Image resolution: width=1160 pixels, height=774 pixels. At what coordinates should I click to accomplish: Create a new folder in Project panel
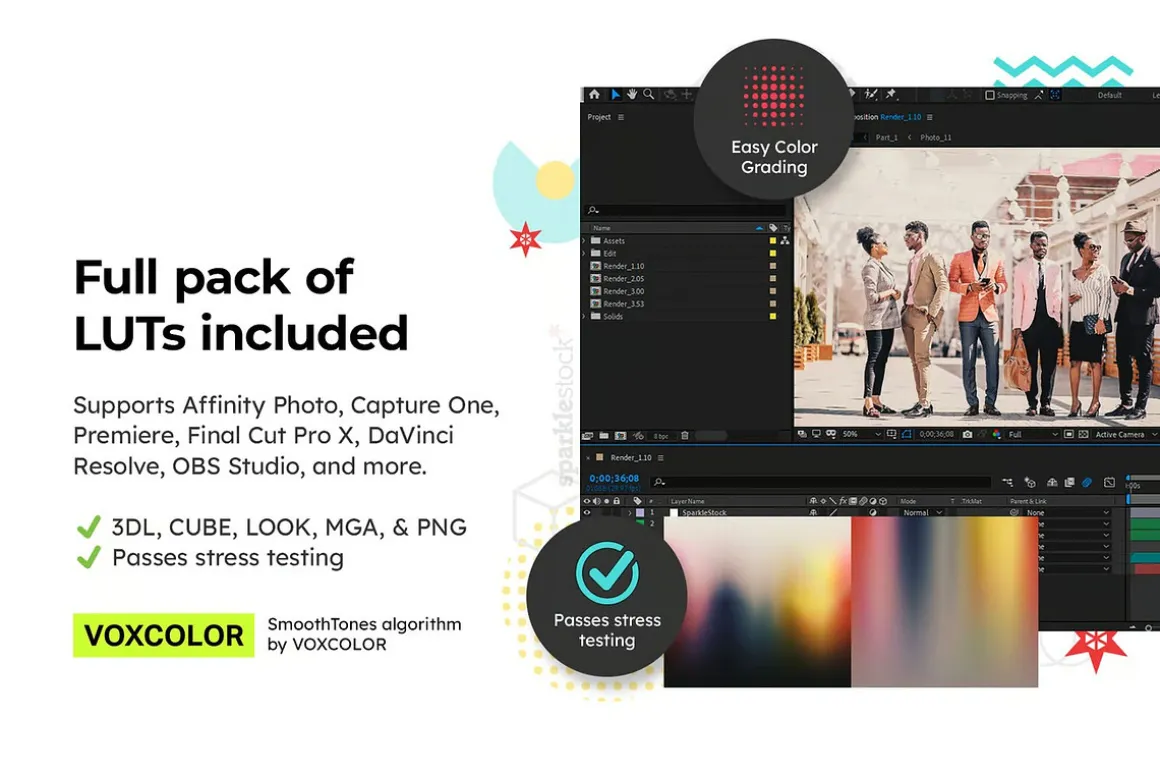(x=604, y=436)
